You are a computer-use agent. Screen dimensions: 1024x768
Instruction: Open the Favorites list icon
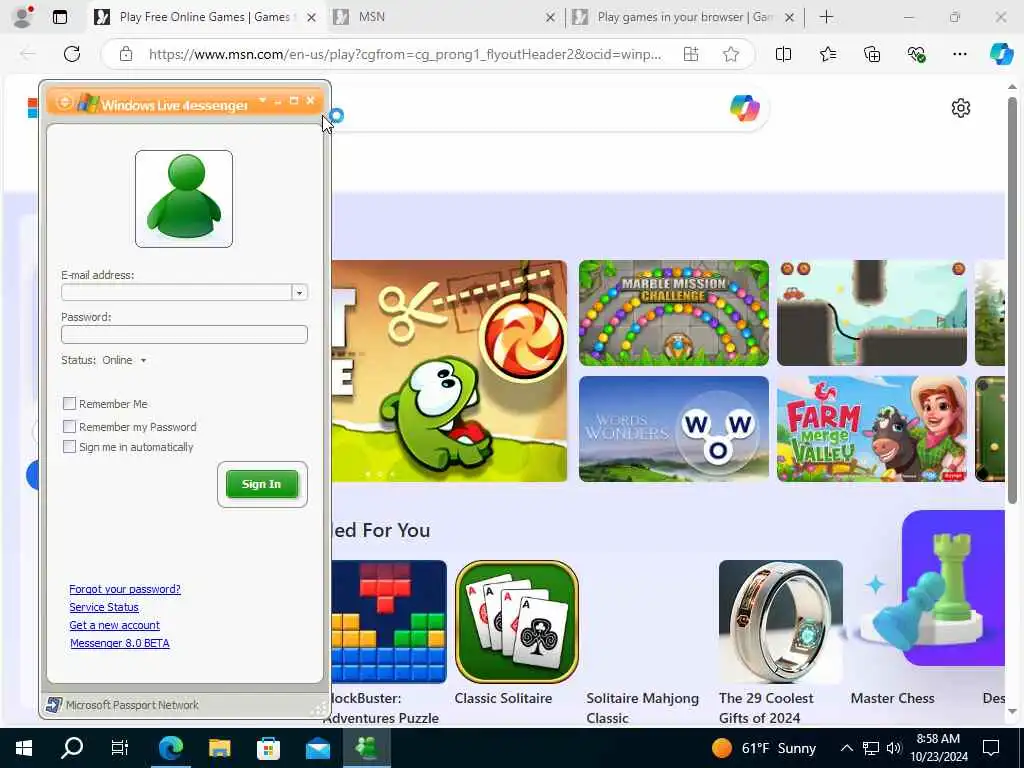[x=827, y=54]
